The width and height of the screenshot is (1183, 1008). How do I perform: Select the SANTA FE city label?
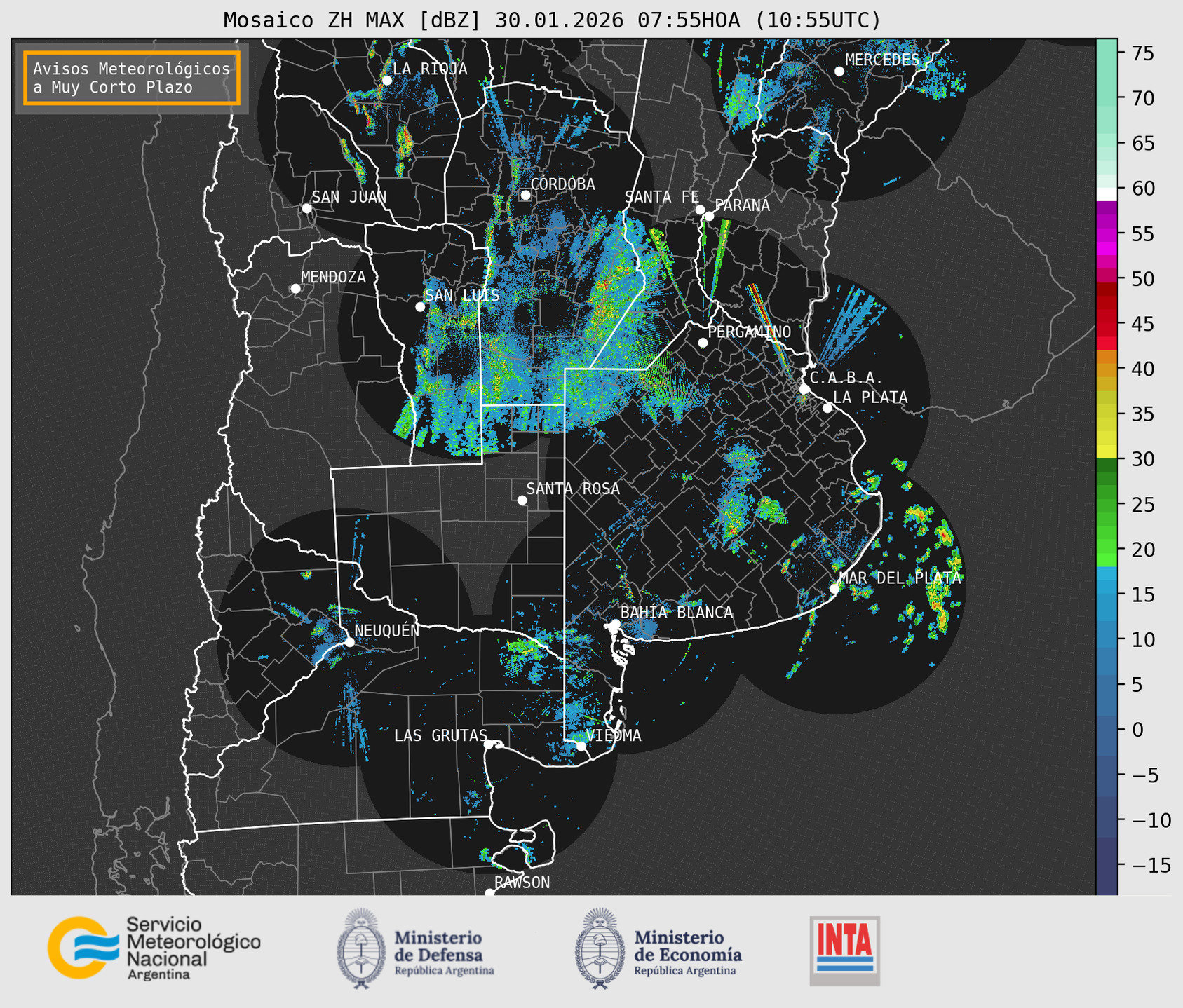point(662,197)
